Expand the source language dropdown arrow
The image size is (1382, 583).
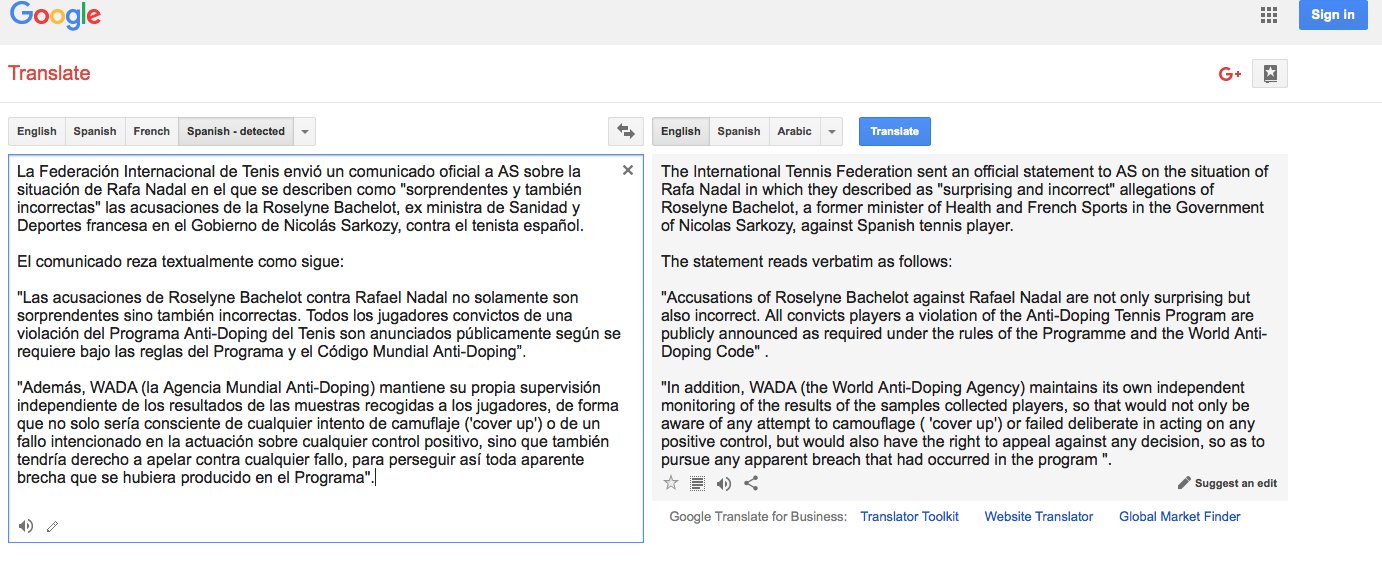pyautogui.click(x=306, y=131)
